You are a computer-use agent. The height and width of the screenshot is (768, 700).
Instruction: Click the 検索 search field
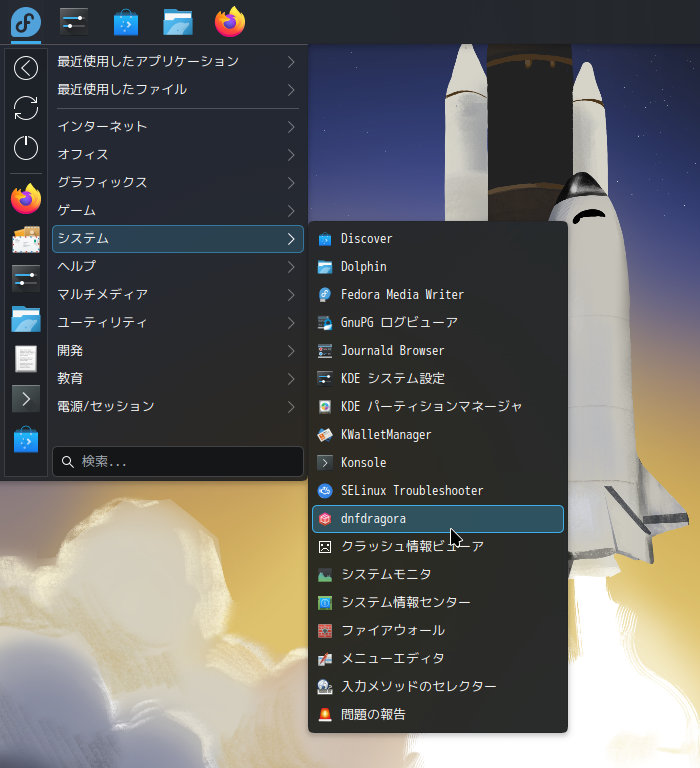tap(178, 461)
